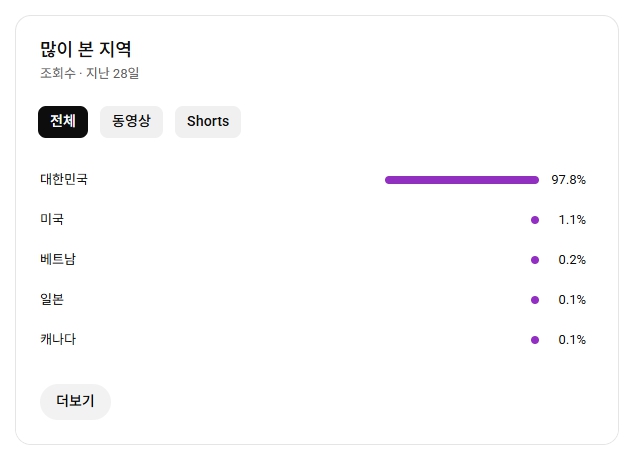The width and height of the screenshot is (632, 453).
Task: Select the 전체 filter tab
Action: click(x=63, y=122)
